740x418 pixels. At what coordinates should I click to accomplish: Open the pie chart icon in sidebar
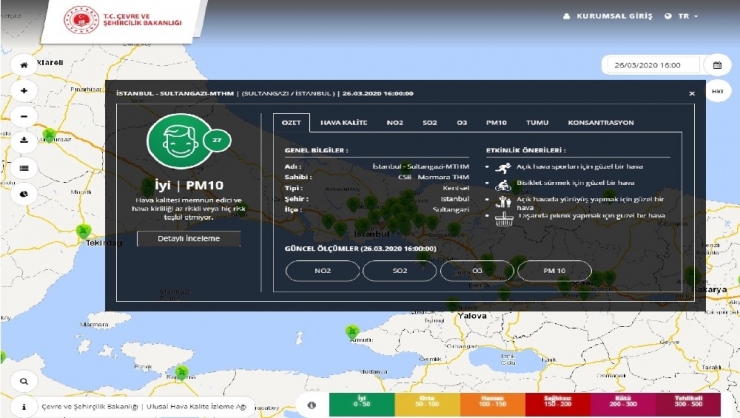coord(23,193)
